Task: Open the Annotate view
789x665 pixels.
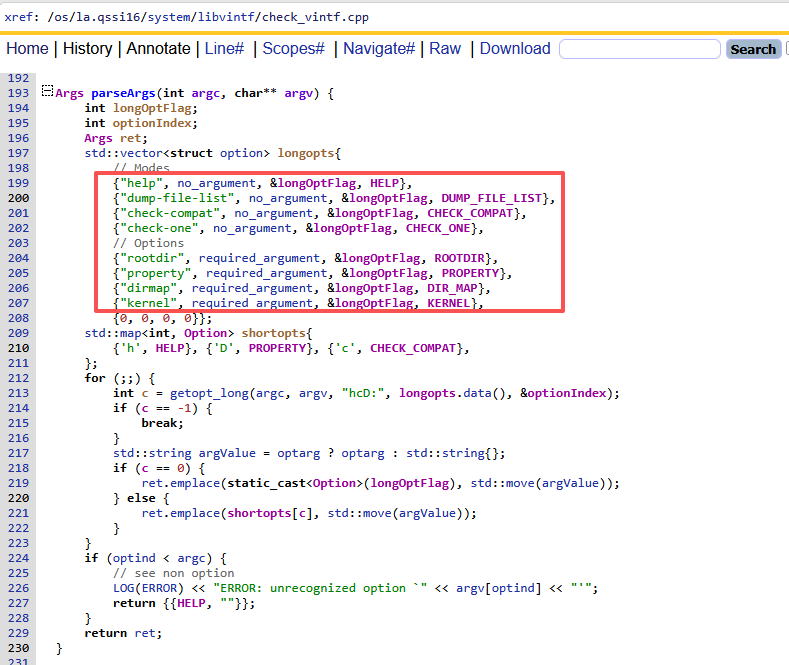Action: point(158,49)
